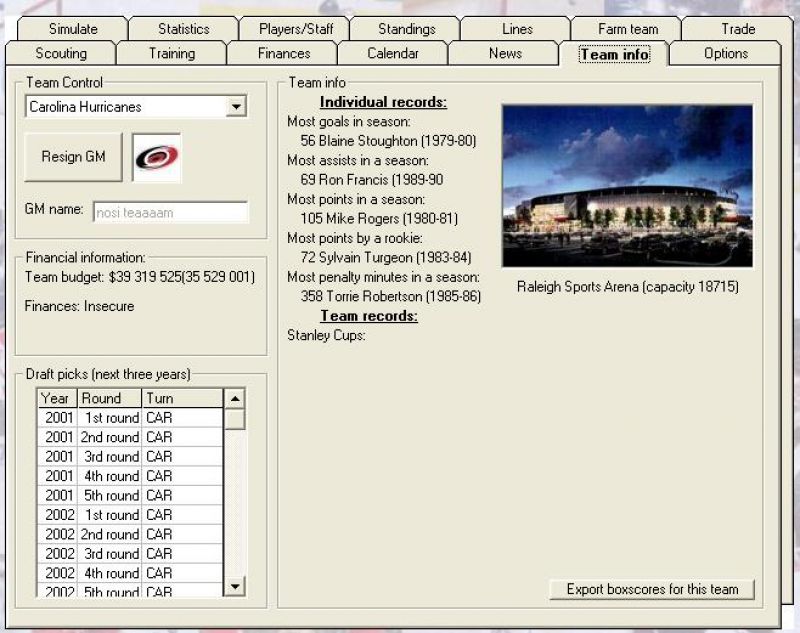Click the 'Finances: Insecure' text
The image size is (800, 633).
[80, 306]
